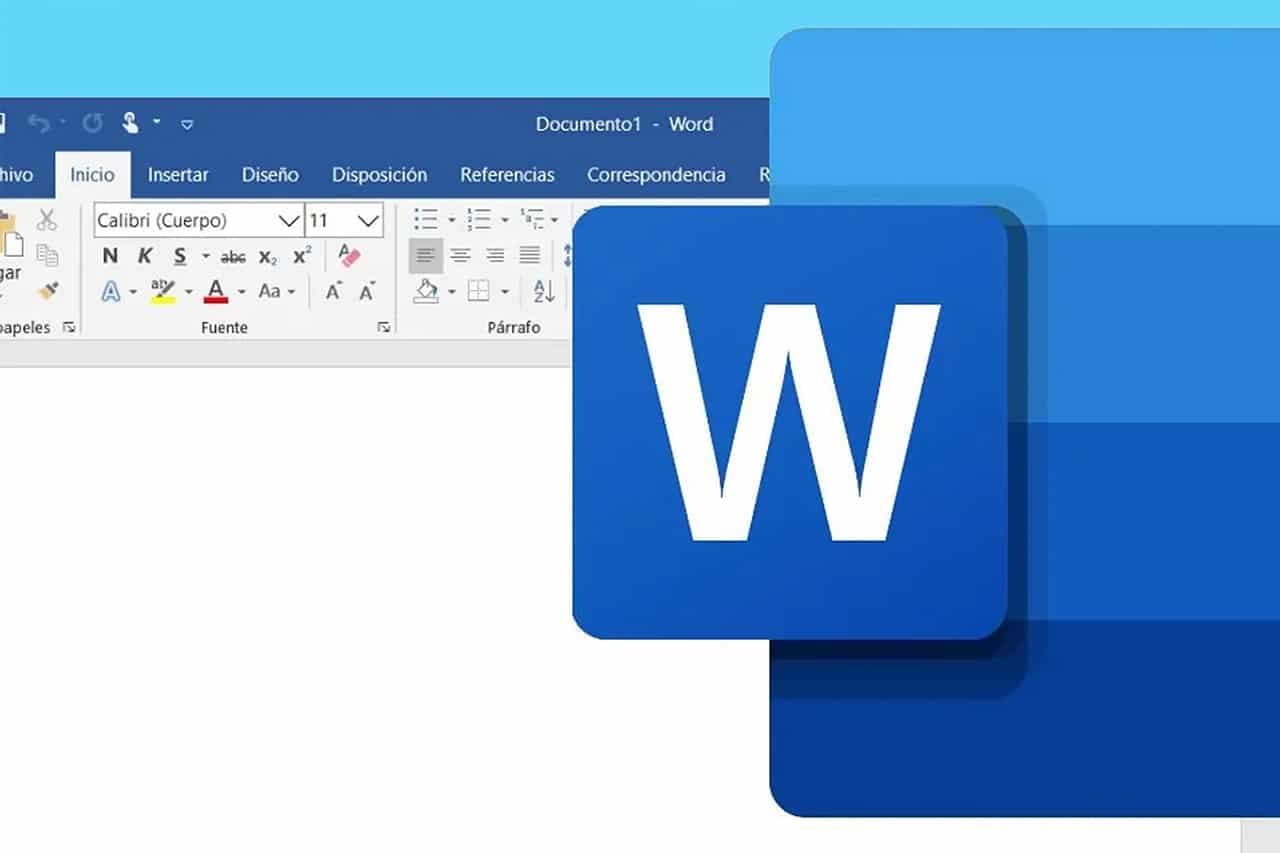Viewport: 1280px width, 853px height.
Task: Click the Sort A-Z icon
Action: tap(544, 291)
